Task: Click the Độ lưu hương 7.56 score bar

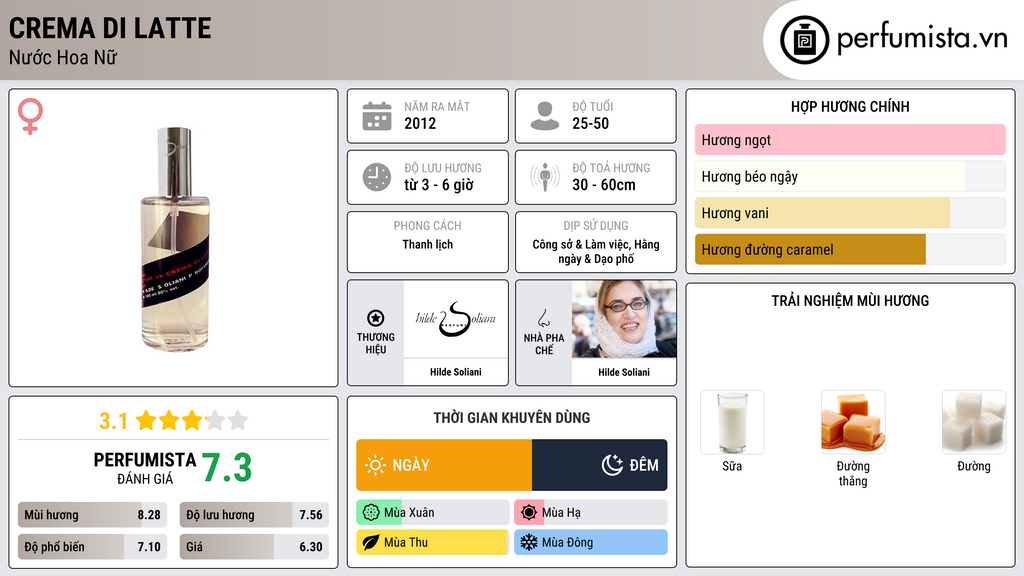Action: tap(254, 515)
